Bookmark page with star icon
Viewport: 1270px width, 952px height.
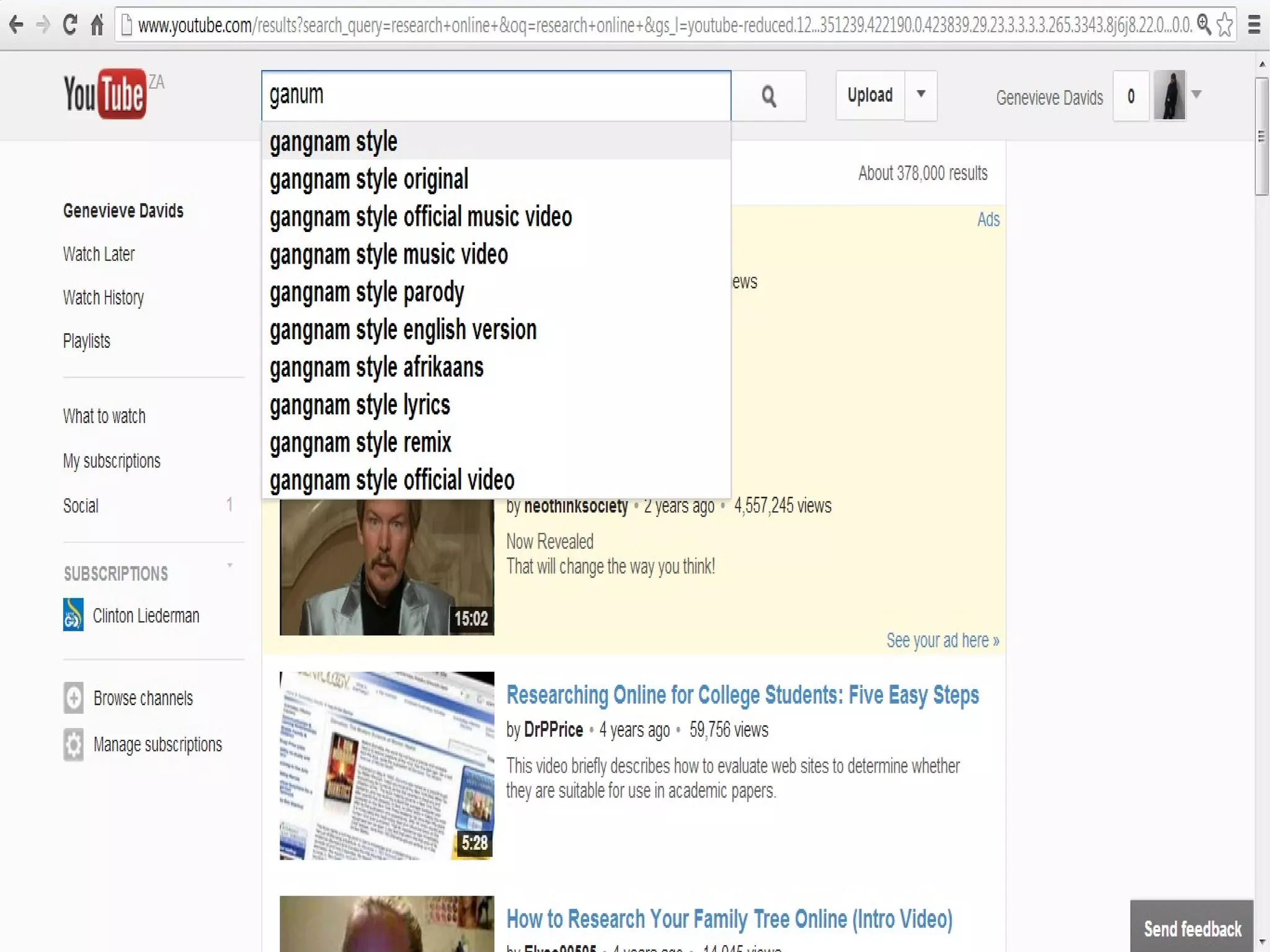coord(1225,25)
